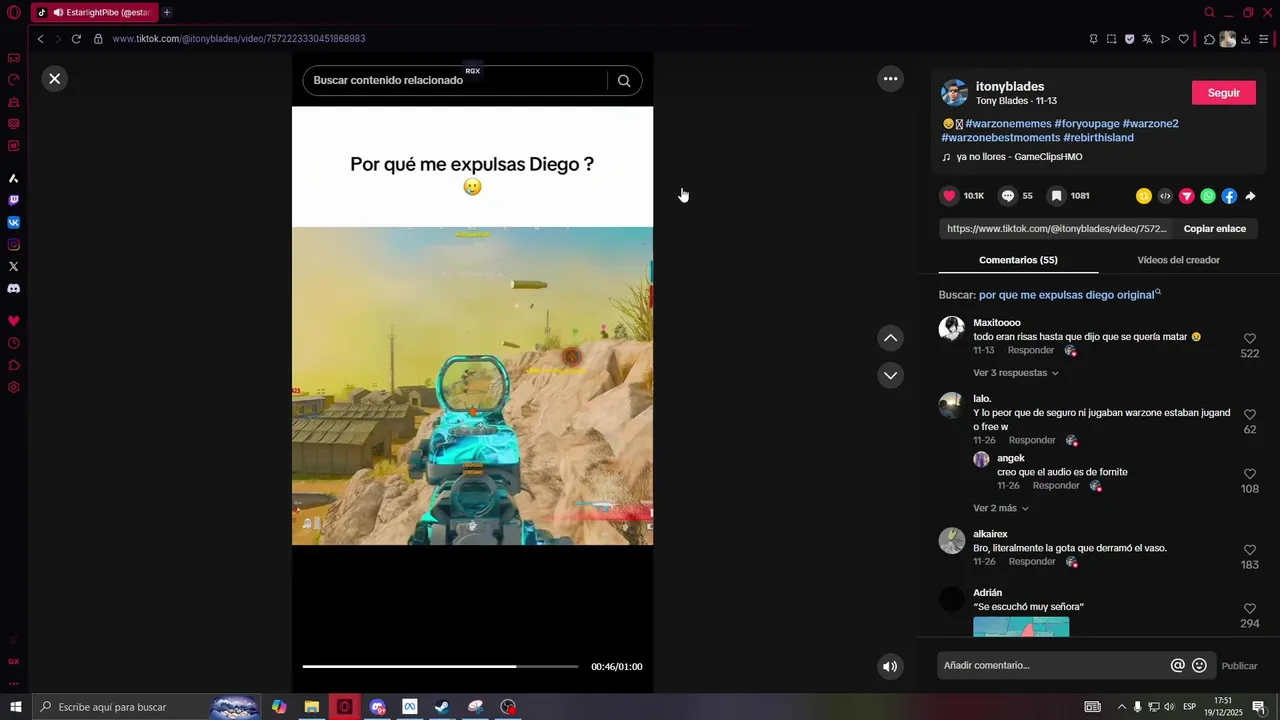The width and height of the screenshot is (1280, 720).
Task: Insert mention with @ icon
Action: point(1178,666)
